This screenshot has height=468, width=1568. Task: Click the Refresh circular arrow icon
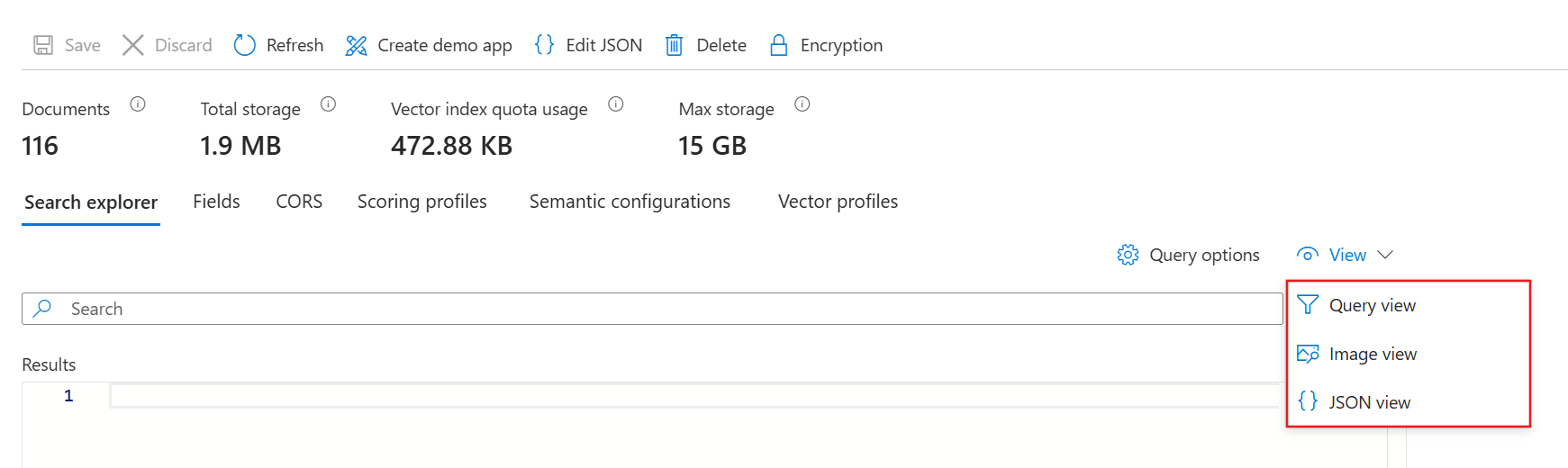tap(245, 45)
